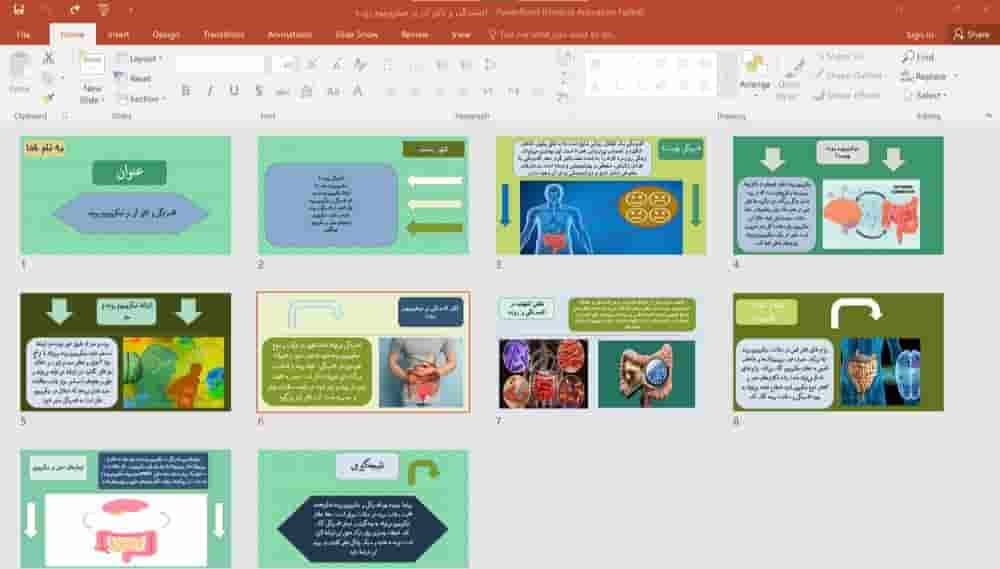Open the Clipboard dialog launcher
This screenshot has width=1000, height=569.
click(x=64, y=116)
